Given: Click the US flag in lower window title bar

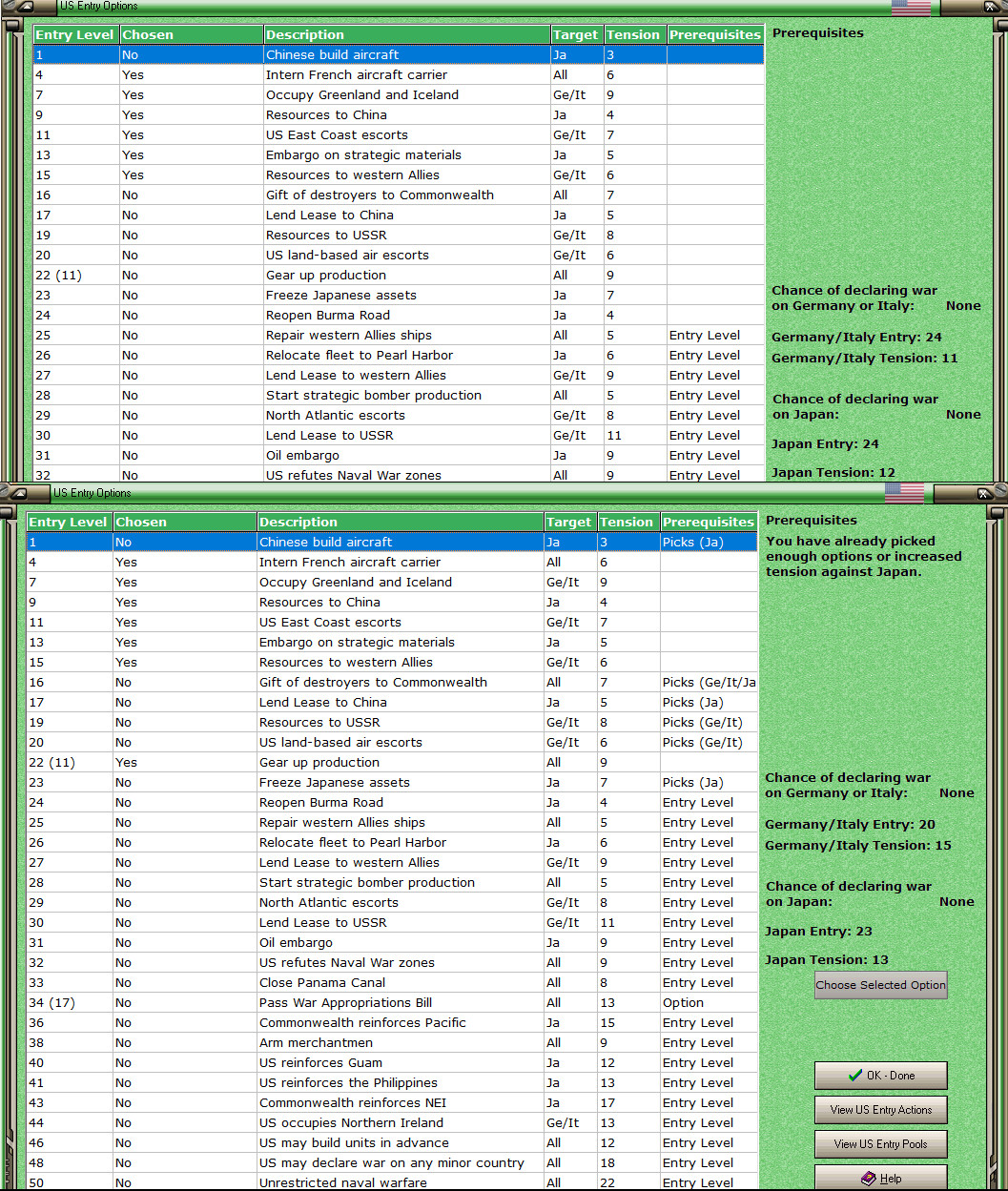Looking at the screenshot, I should click(904, 492).
